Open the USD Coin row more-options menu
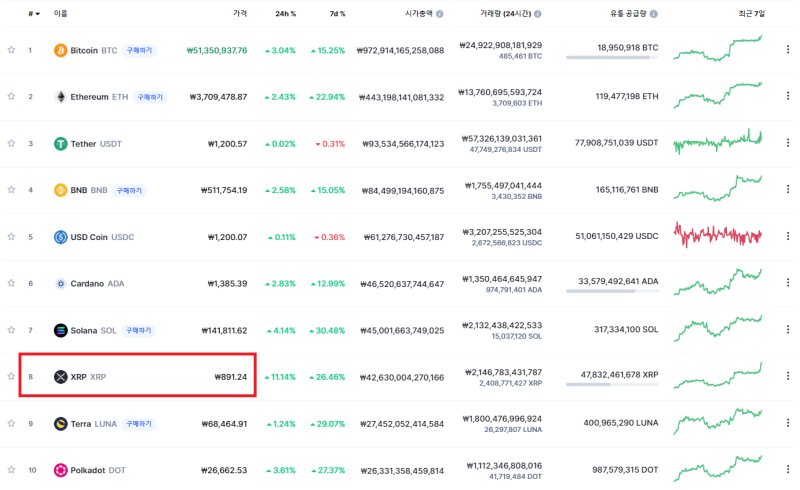The height and width of the screenshot is (490, 800). point(788,236)
